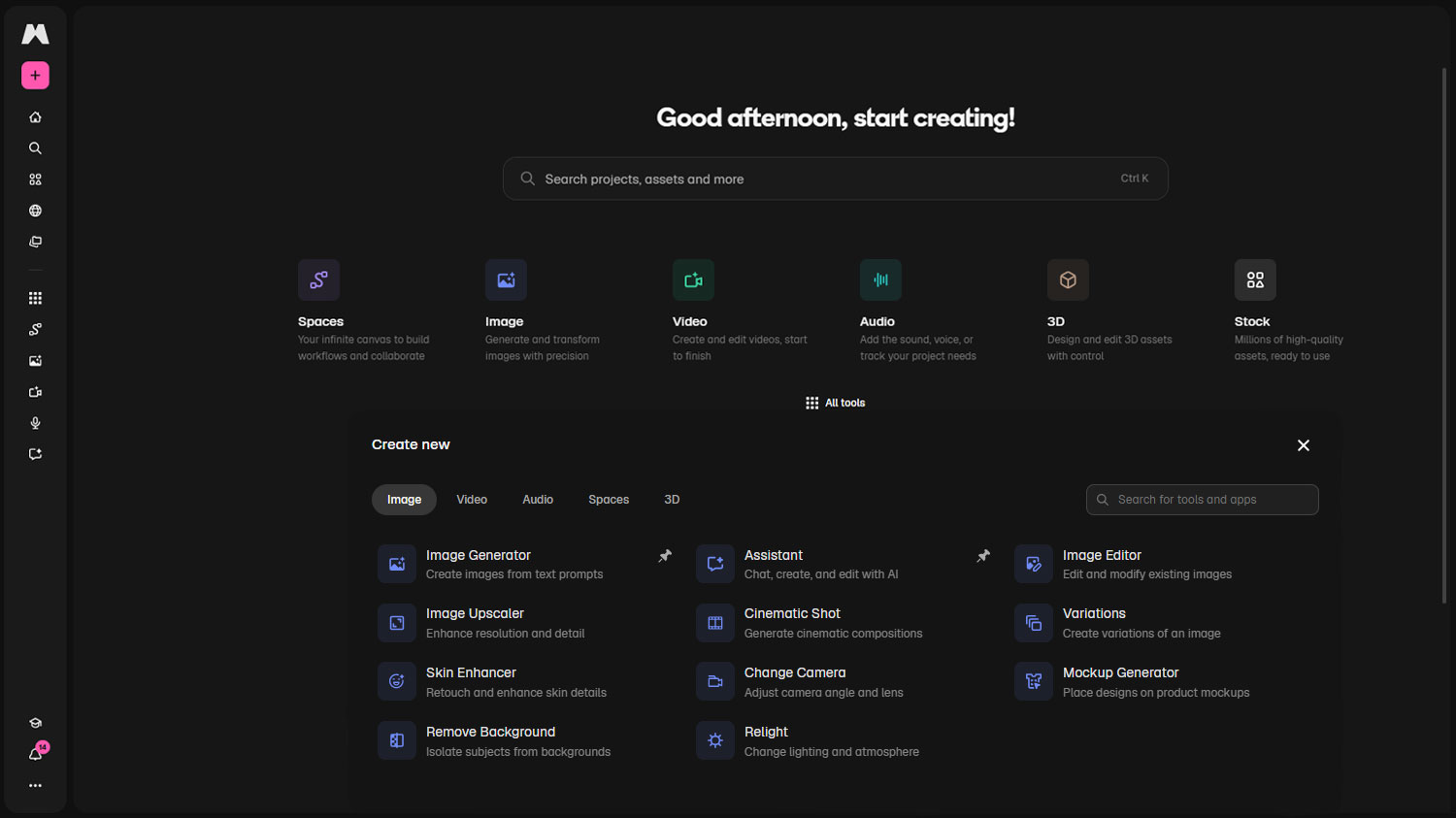The height and width of the screenshot is (818, 1456).
Task: Click the Variations tool icon
Action: coord(1034,623)
